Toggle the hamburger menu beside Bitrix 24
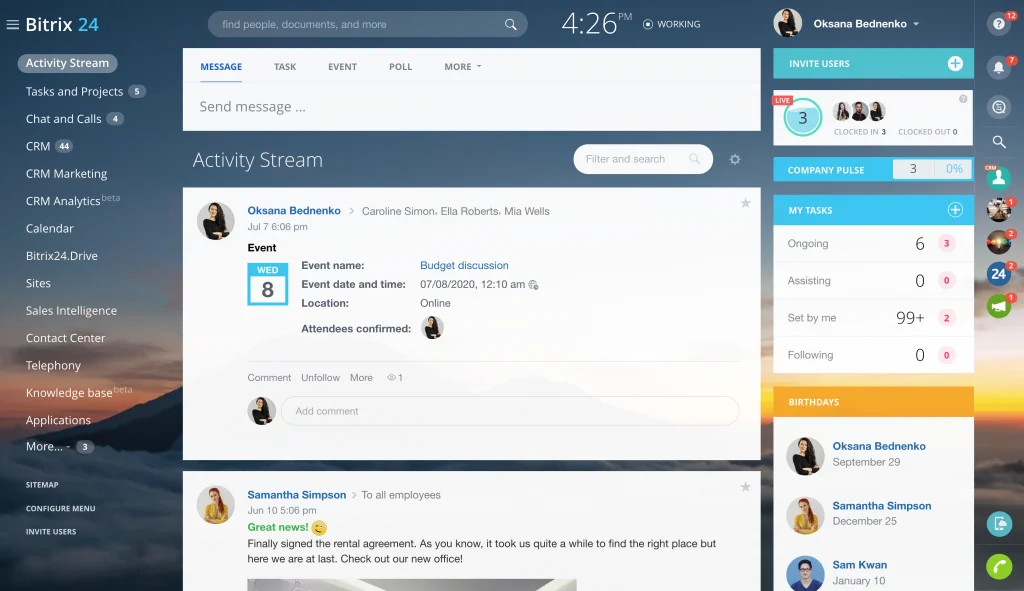Screen dimensions: 1024x591 click(x=13, y=24)
